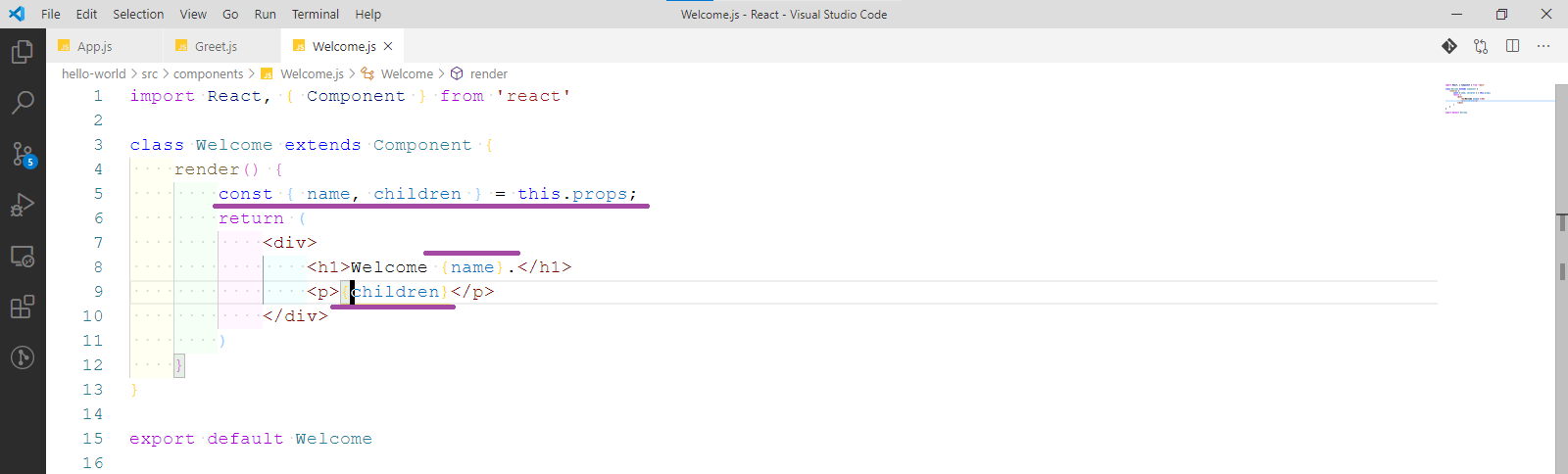This screenshot has width=1568, height=474.
Task: Click 'const' keyword on line 5
Action: tap(246, 194)
